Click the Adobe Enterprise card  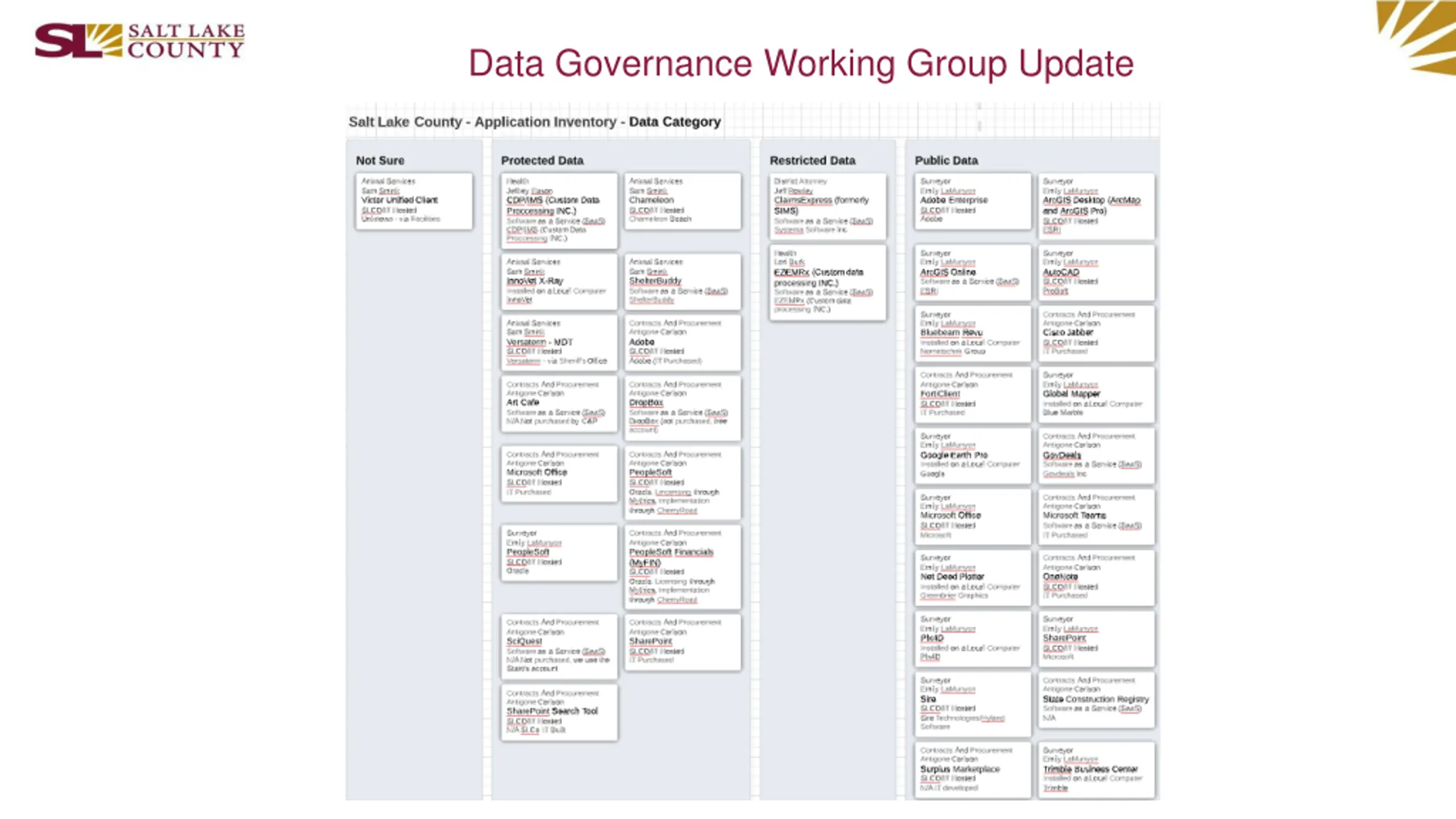tap(973, 201)
